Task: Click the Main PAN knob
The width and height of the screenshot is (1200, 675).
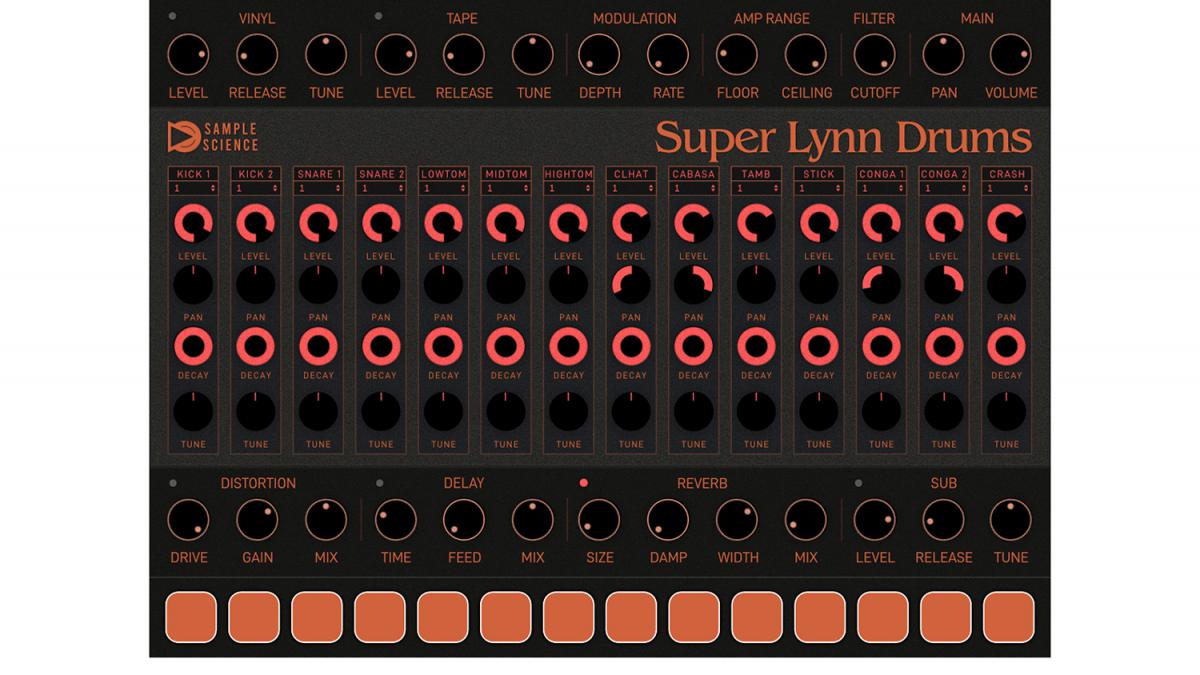Action: coord(943,55)
